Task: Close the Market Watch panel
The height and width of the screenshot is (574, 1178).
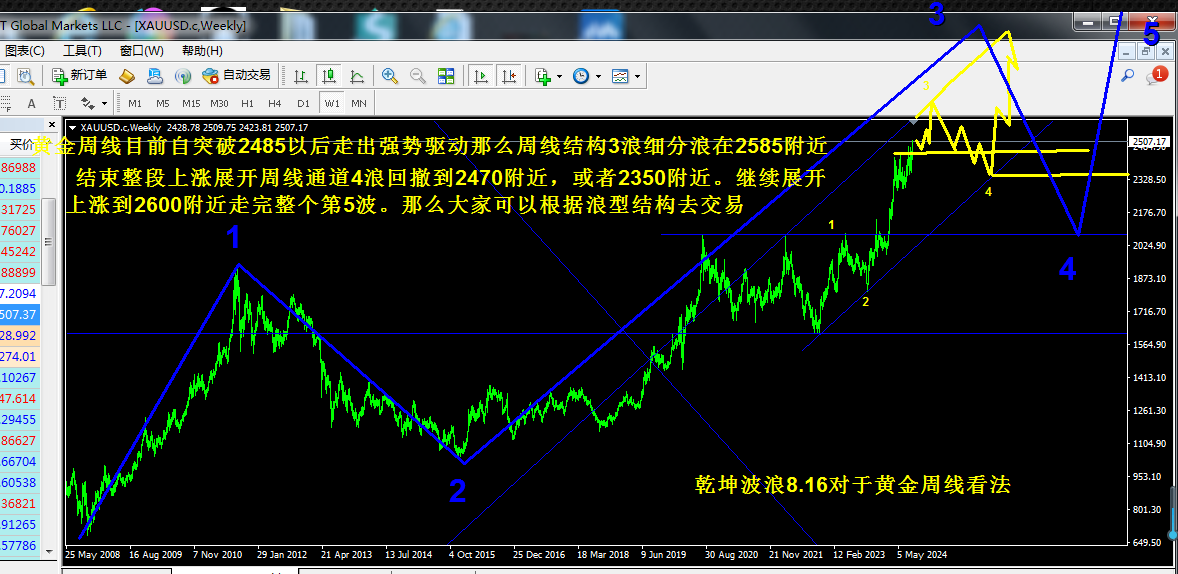Action: [x=52, y=125]
